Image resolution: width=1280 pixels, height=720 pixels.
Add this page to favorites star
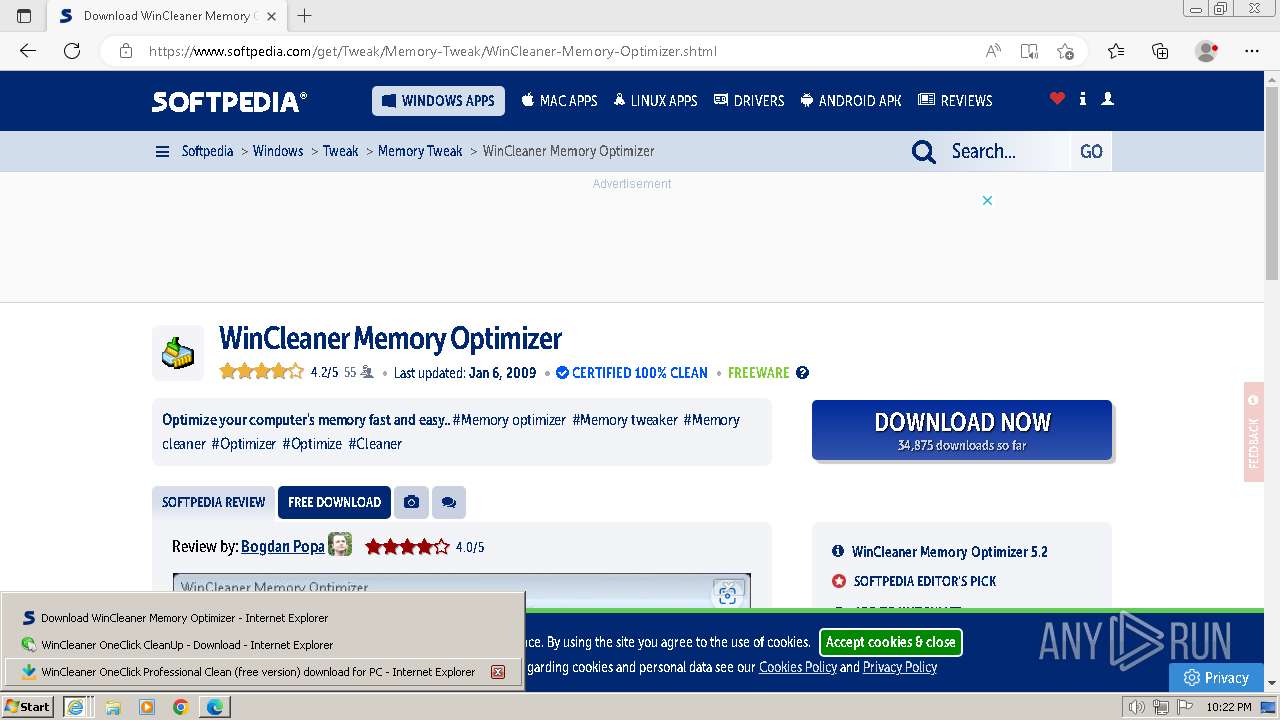pyautogui.click(x=1065, y=51)
